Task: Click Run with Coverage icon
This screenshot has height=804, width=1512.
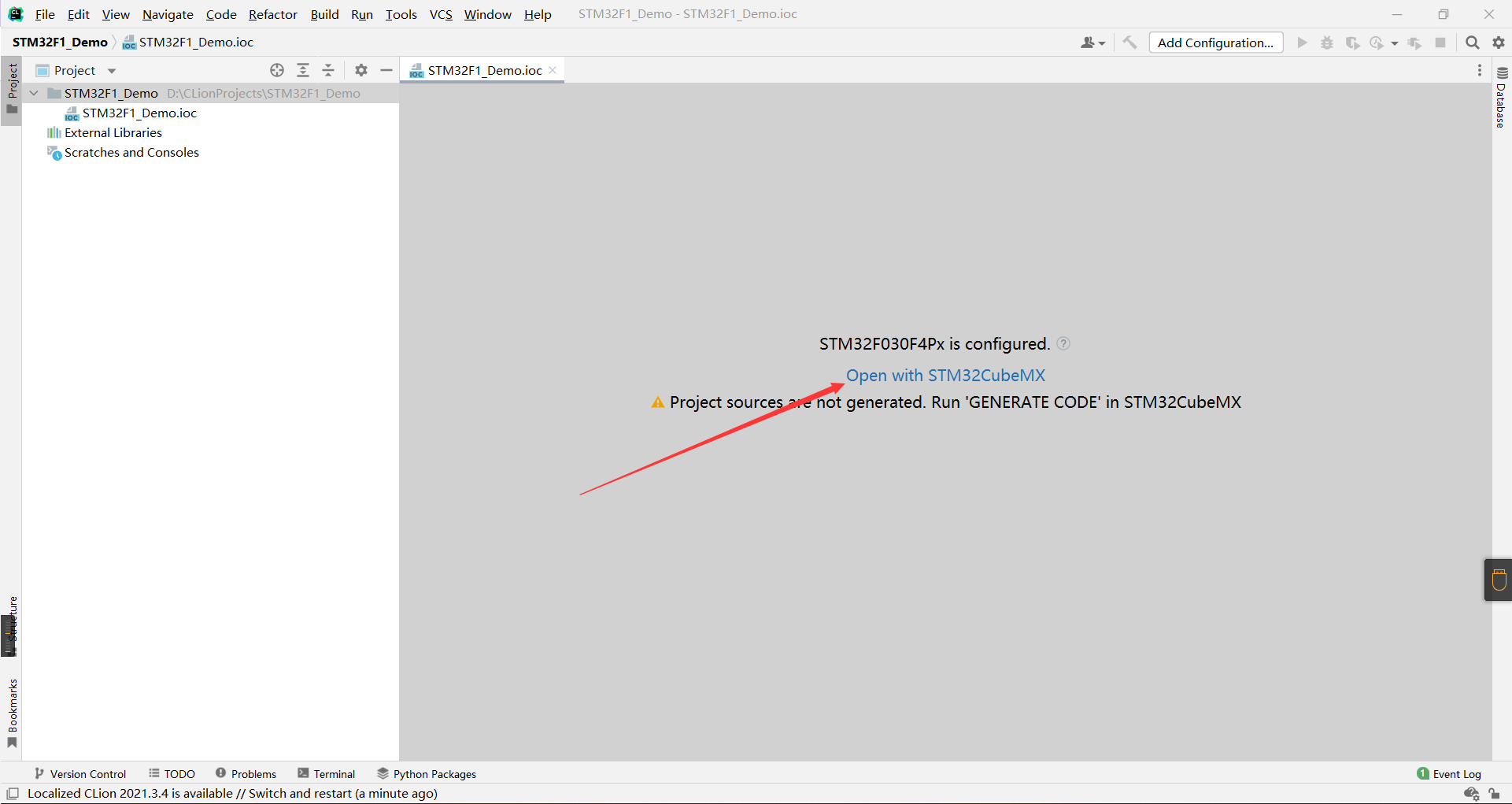Action: 1352,43
